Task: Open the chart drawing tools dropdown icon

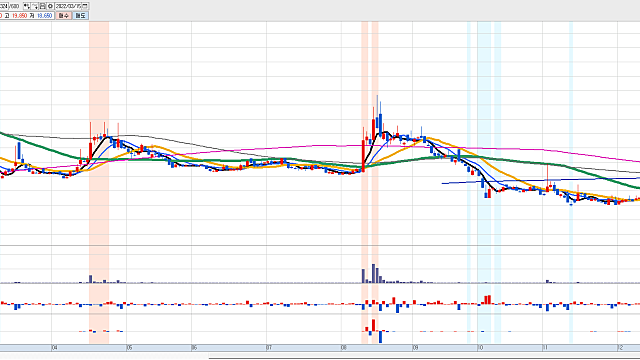Action: 27,6
